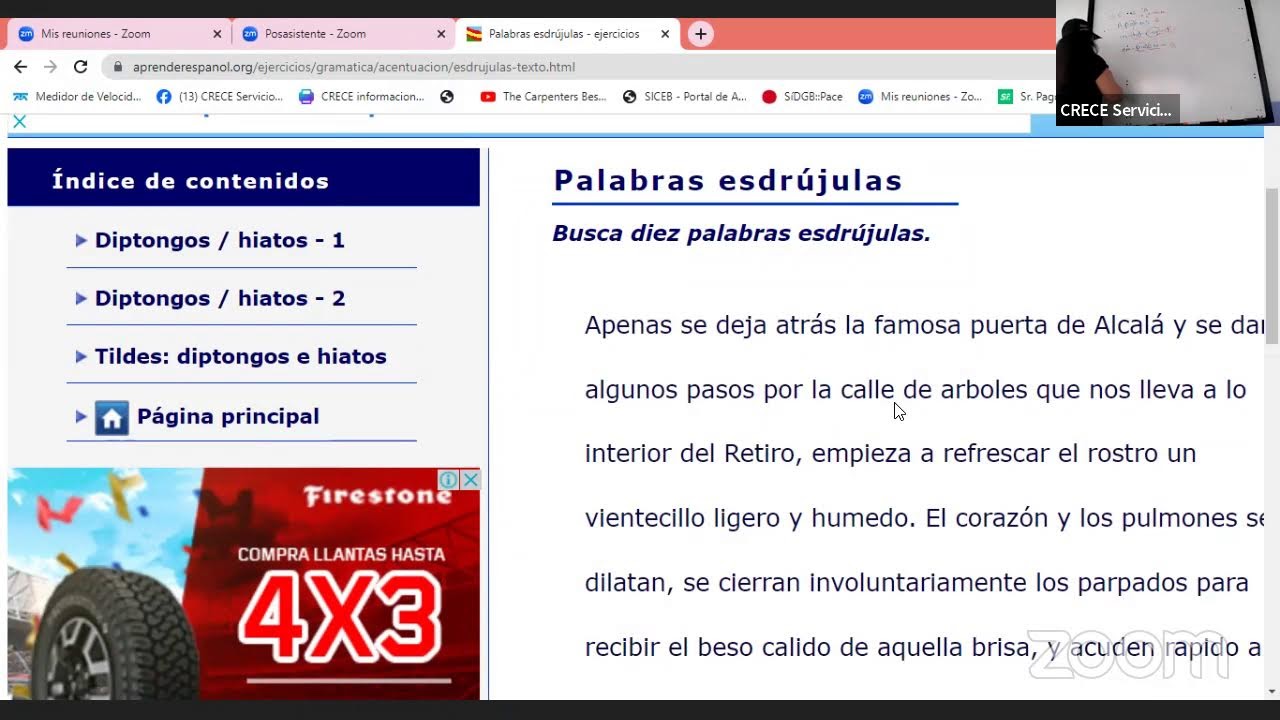Click the CRECE Servici... Zoom video thumbnail
This screenshot has width=1280, height=720.
(x=1168, y=62)
